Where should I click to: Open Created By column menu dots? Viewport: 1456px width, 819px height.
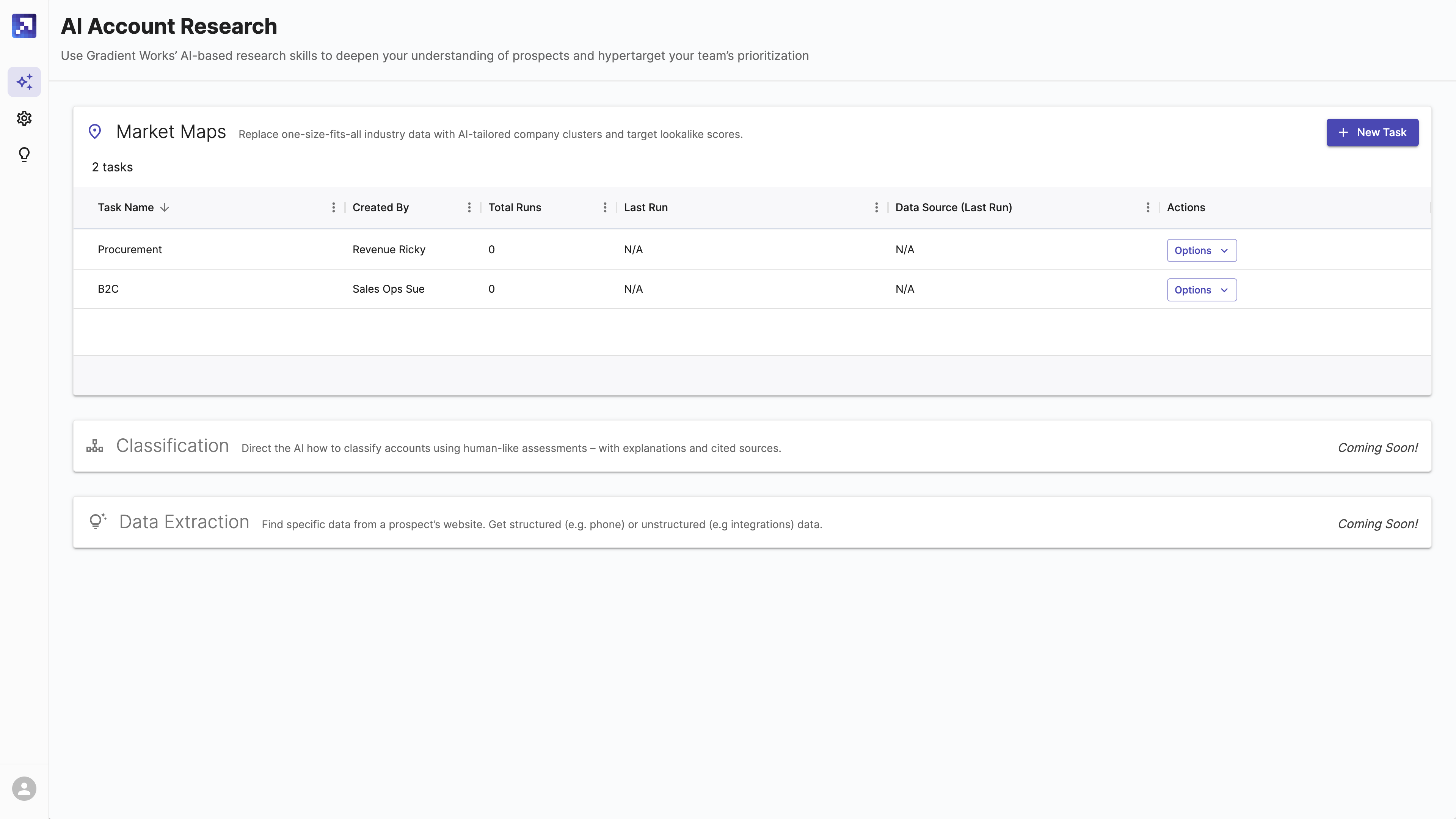click(x=469, y=207)
